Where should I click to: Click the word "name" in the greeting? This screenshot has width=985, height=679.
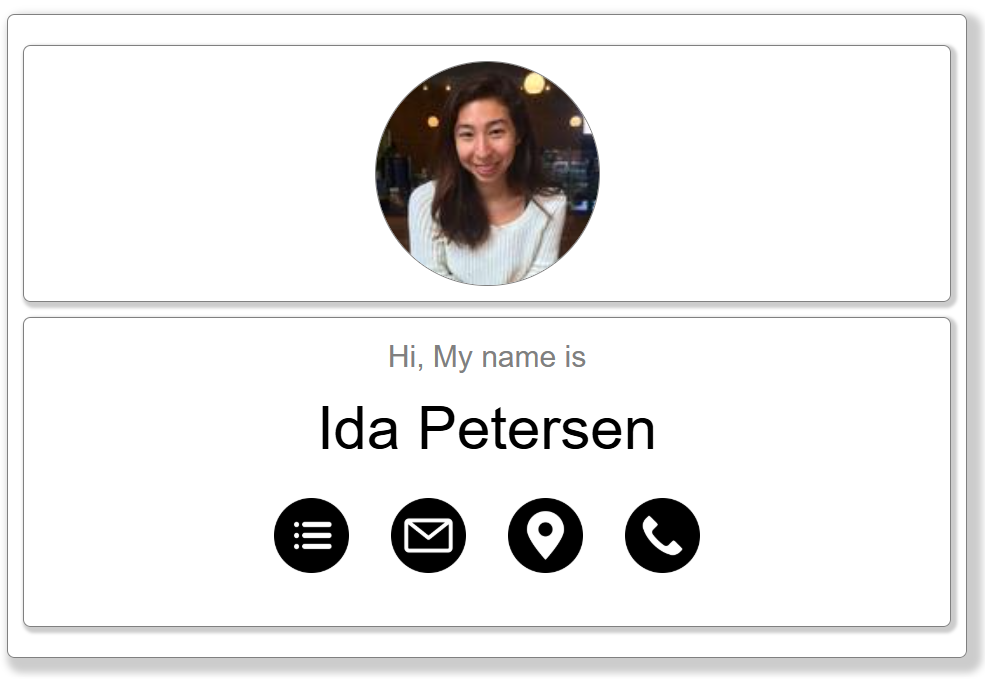click(x=519, y=357)
